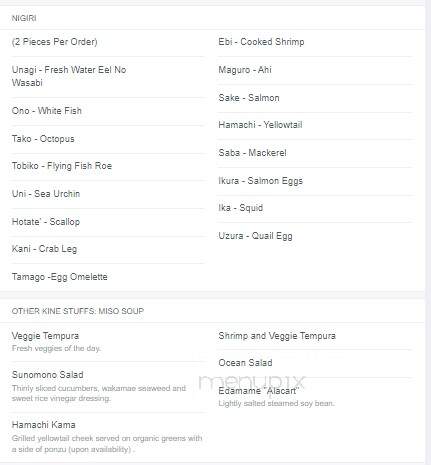This screenshot has height=465, width=431.
Task: Choose Tako - Octopus from the nigiri list
Action: [x=43, y=139]
